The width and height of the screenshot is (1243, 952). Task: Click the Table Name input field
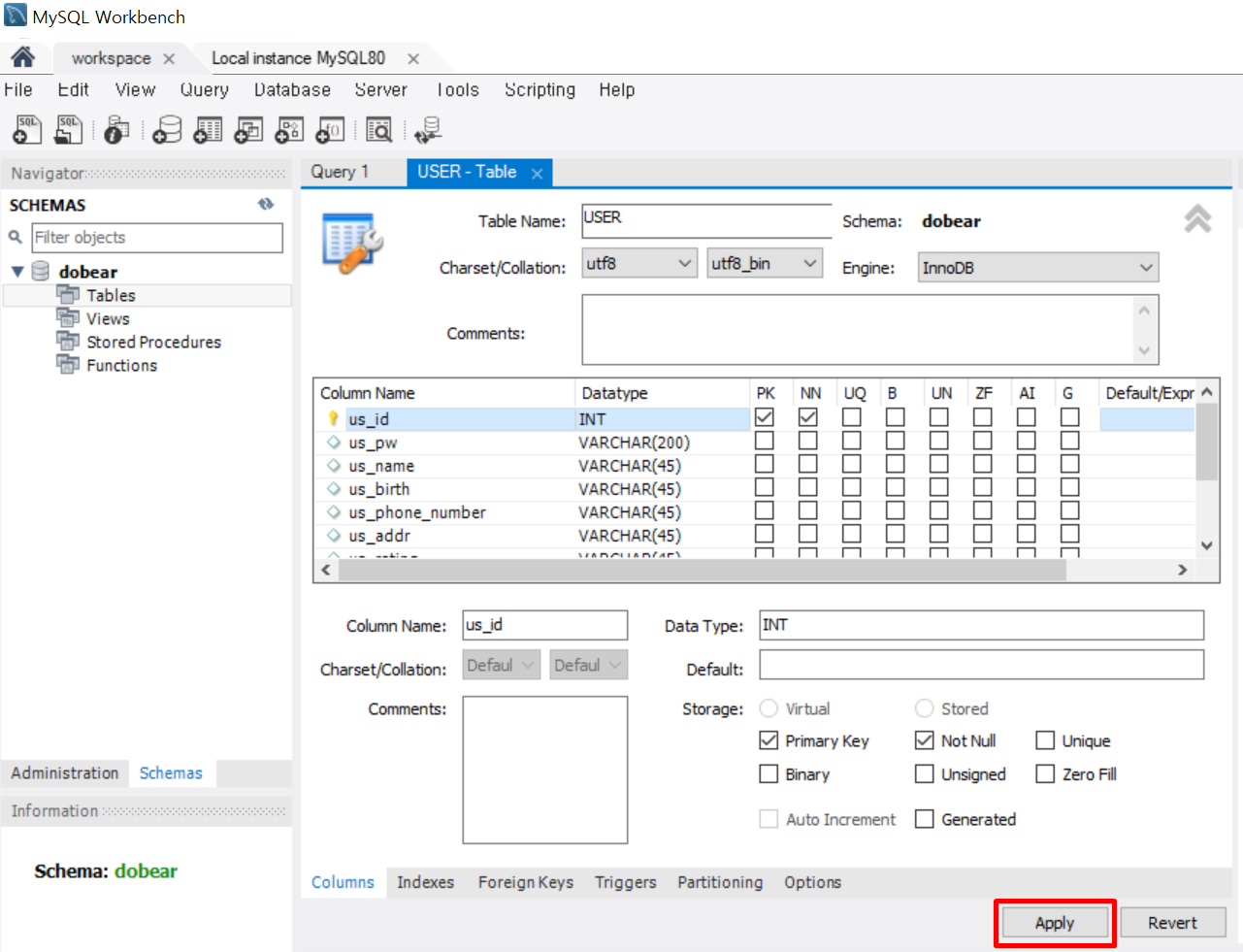[x=706, y=220]
